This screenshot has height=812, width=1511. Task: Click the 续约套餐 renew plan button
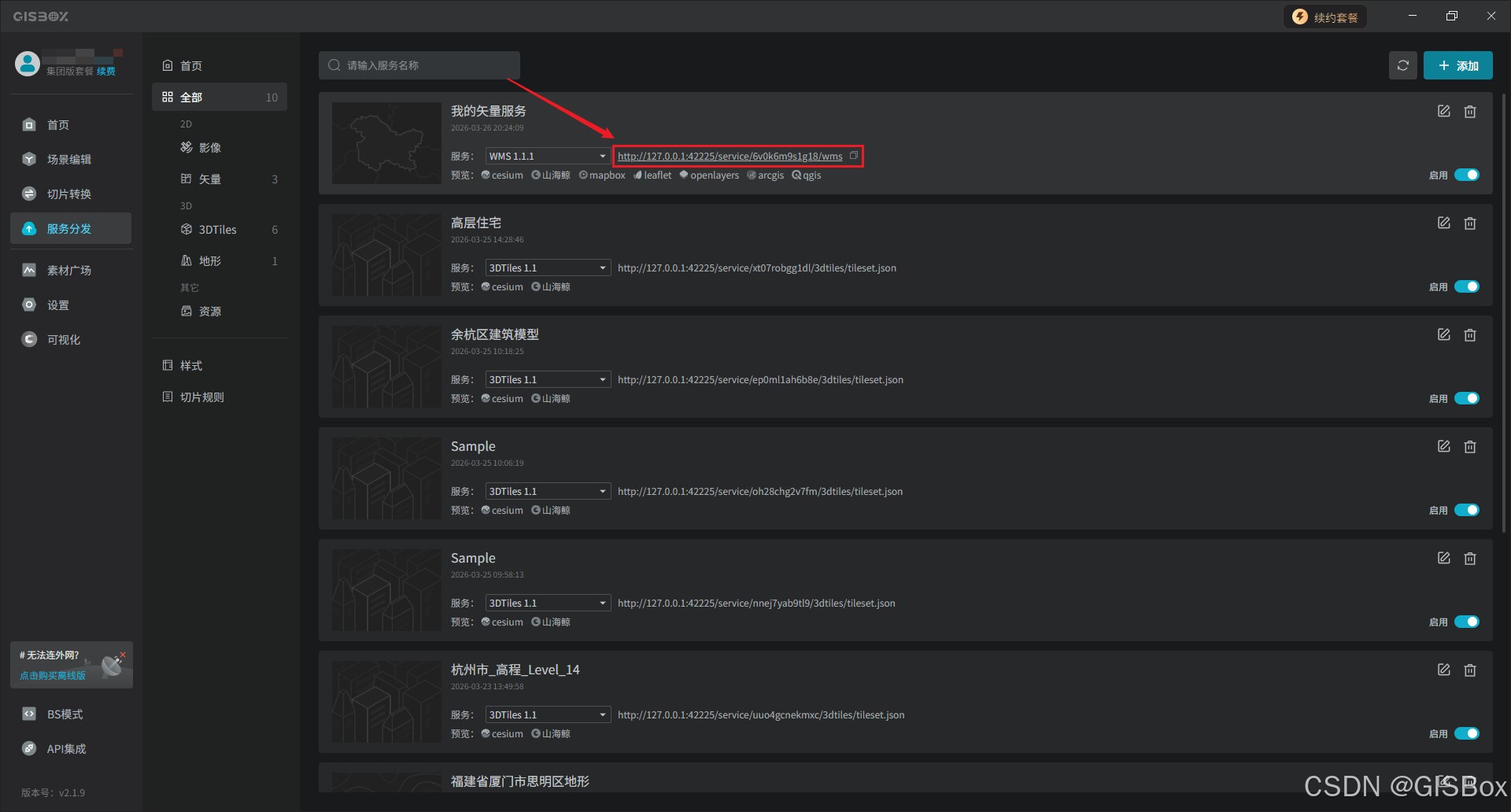[x=1325, y=17]
